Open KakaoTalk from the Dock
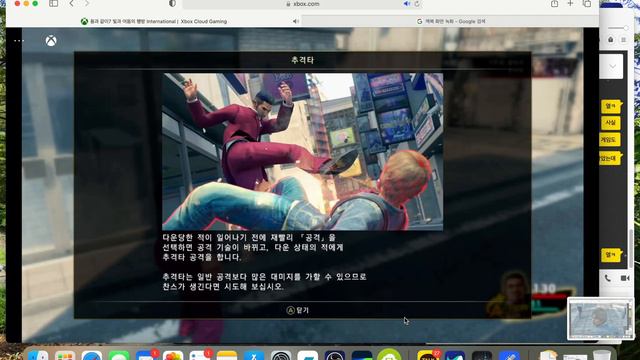 pos(428,356)
